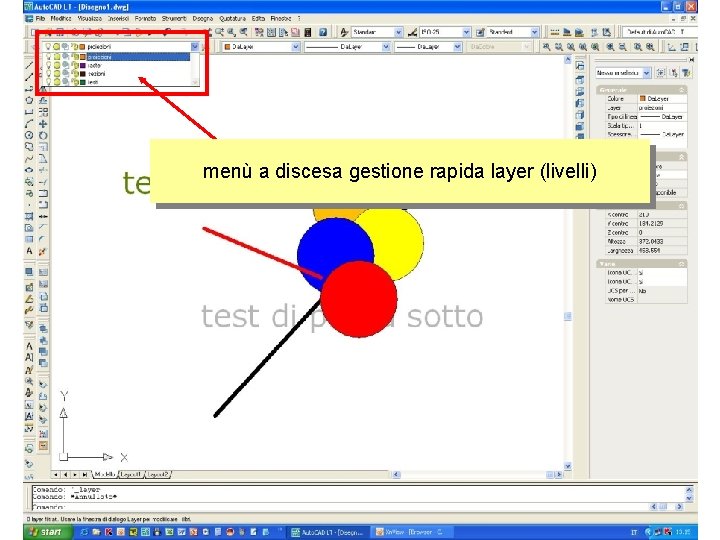The width and height of the screenshot is (720, 540).
Task: Collapse the layer dropdown arrow
Action: coord(195,46)
